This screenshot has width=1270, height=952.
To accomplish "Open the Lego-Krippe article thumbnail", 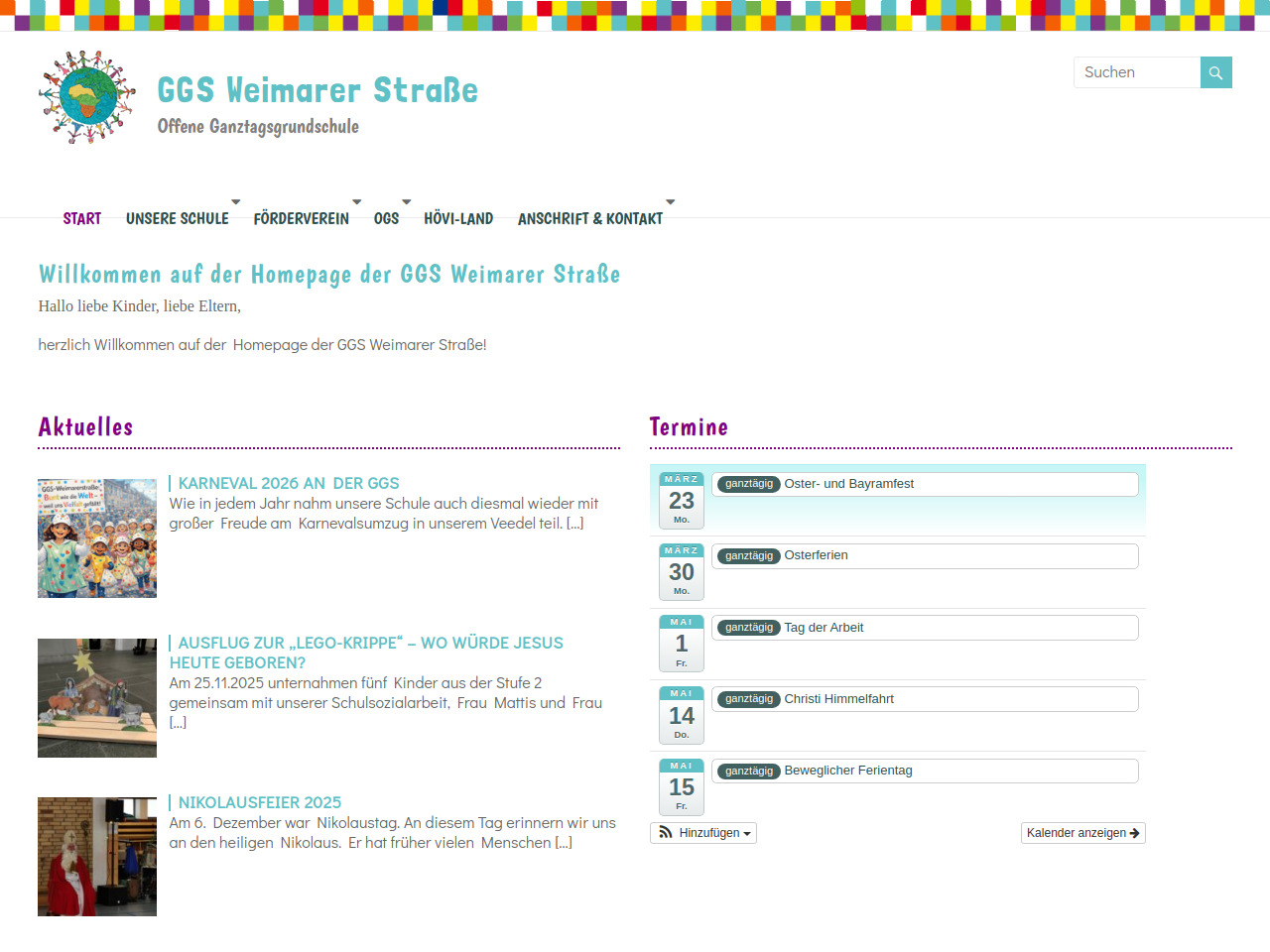I will [97, 698].
